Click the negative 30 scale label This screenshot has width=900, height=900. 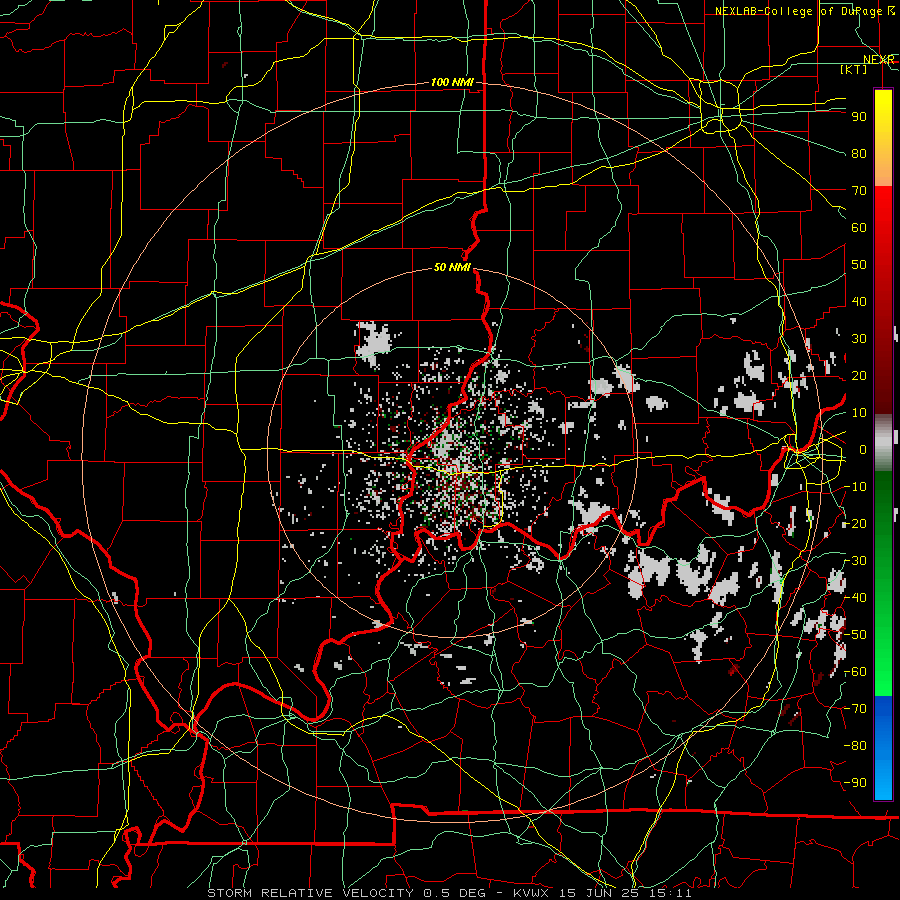coord(855,561)
